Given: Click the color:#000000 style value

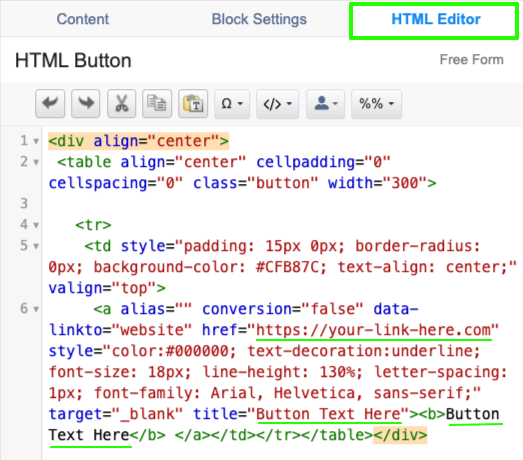Looking at the screenshot, I should [x=170, y=351].
